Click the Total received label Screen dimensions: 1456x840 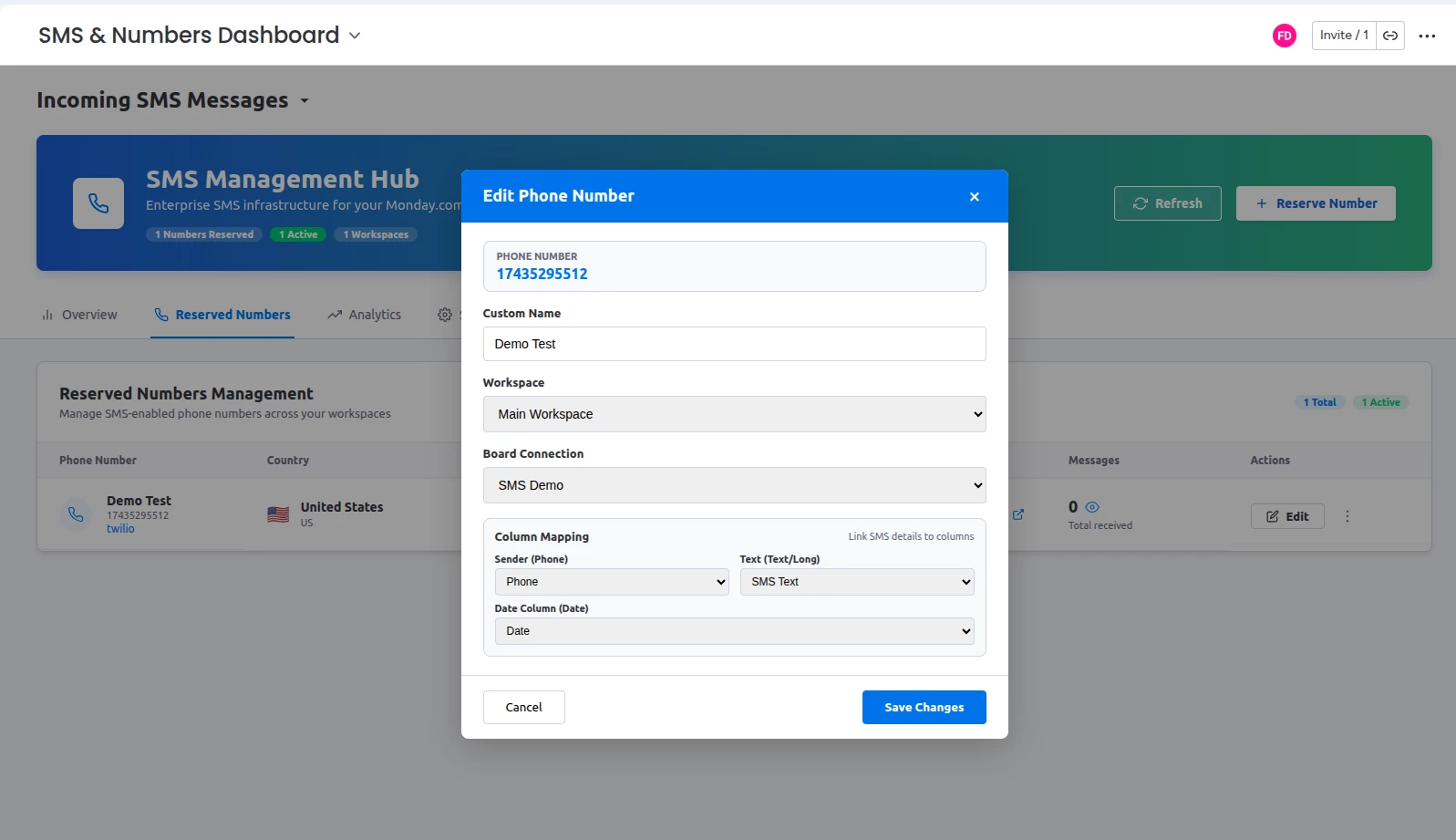(1100, 525)
